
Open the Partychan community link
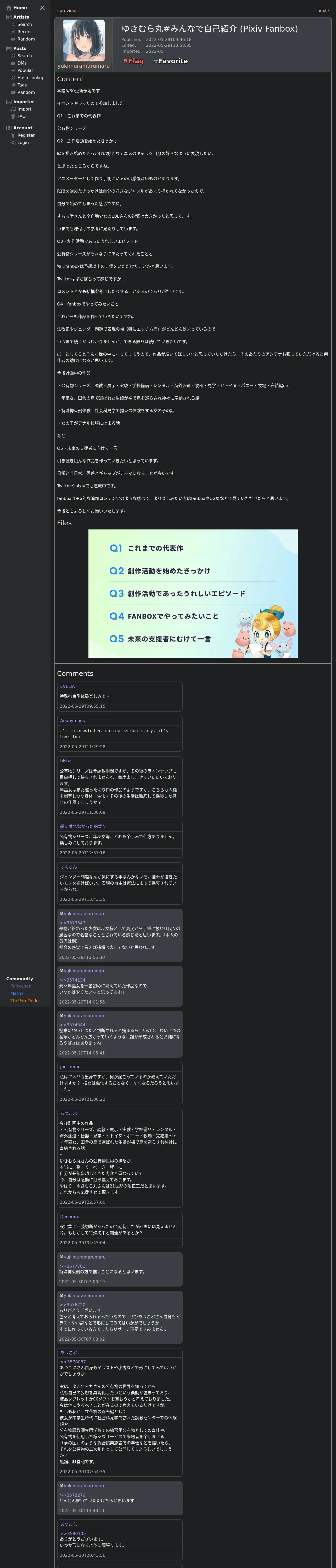(21, 986)
